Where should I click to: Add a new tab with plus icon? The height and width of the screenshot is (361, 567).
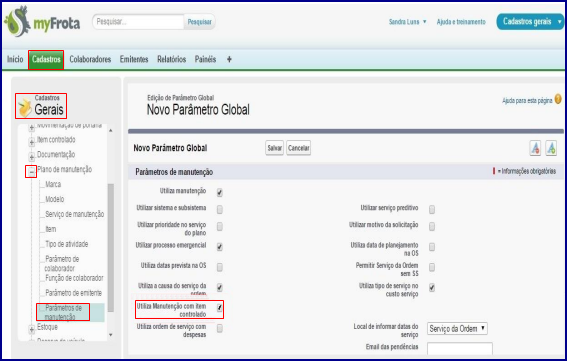click(x=229, y=59)
